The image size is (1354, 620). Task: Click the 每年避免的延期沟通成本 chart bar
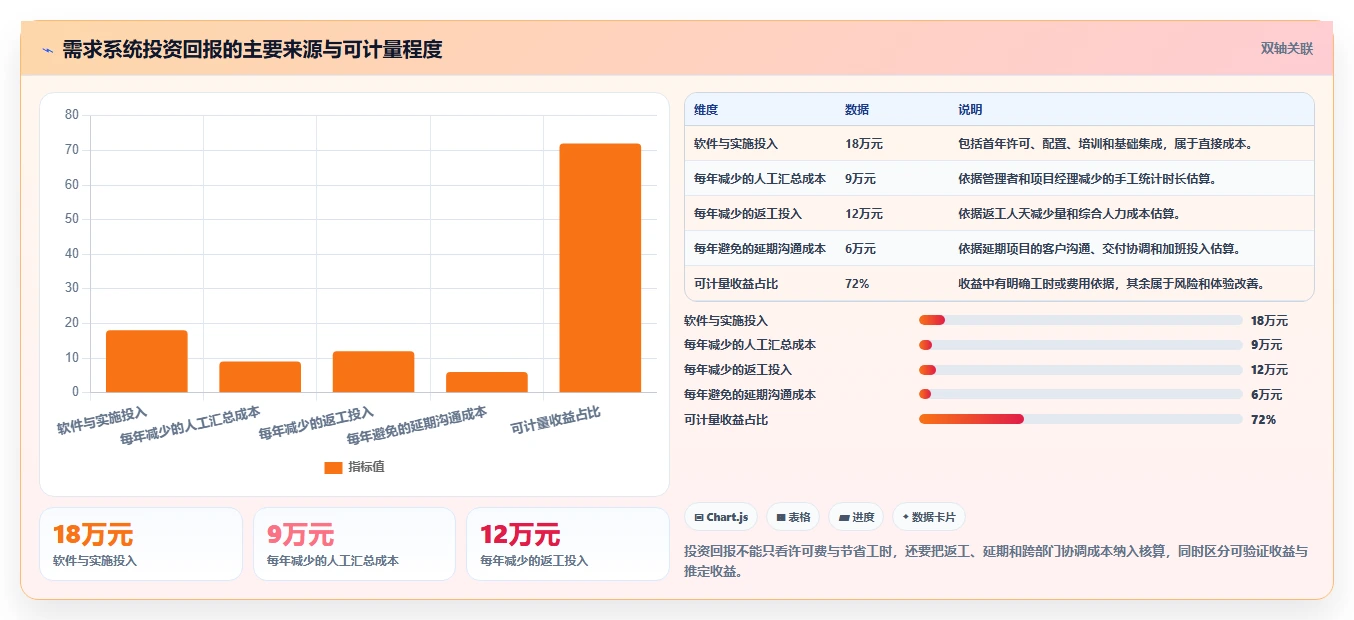pyautogui.click(x=487, y=382)
